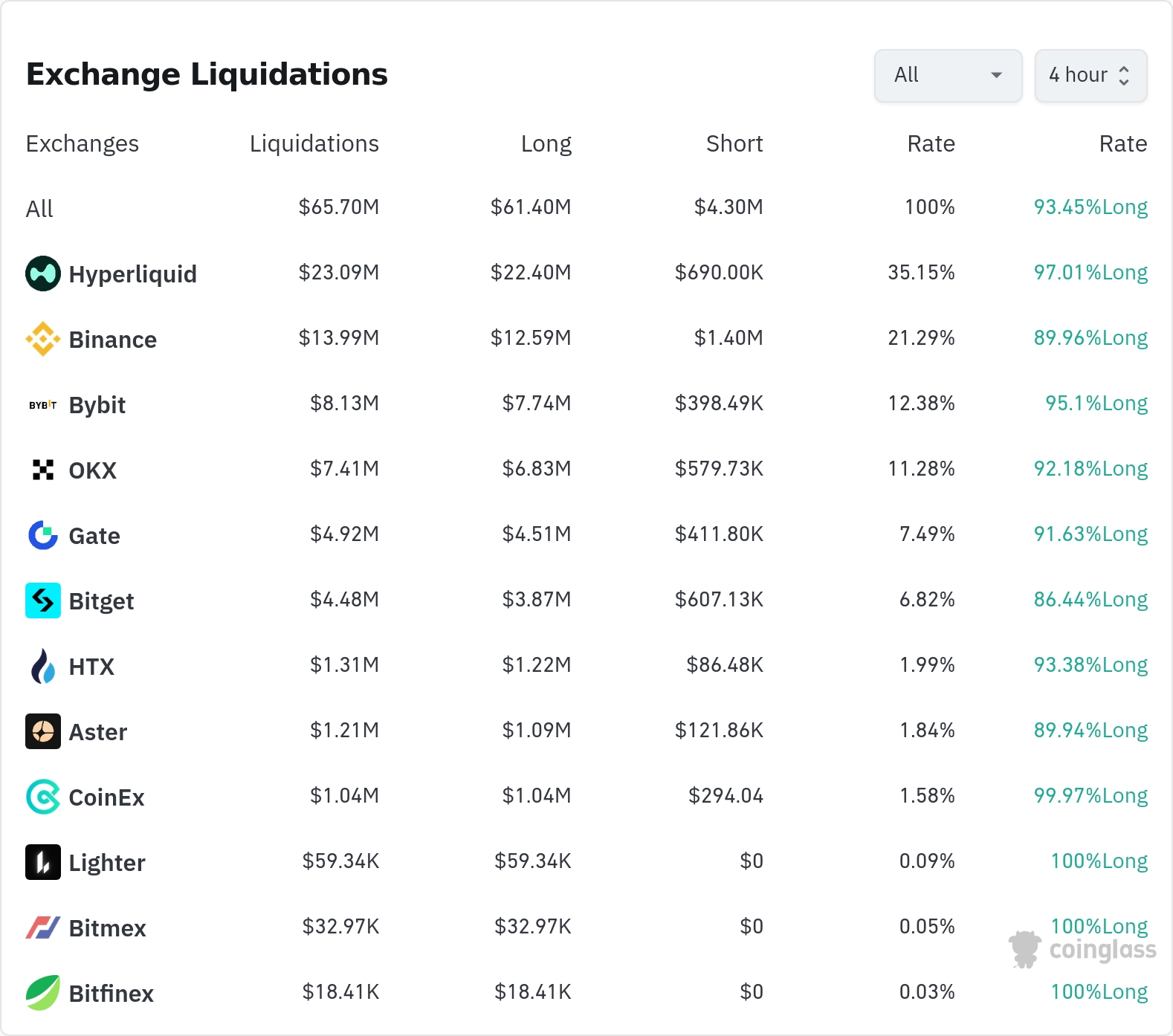This screenshot has width=1173, height=1036.
Task: Sort by the Liquidations column header
Action: [314, 143]
